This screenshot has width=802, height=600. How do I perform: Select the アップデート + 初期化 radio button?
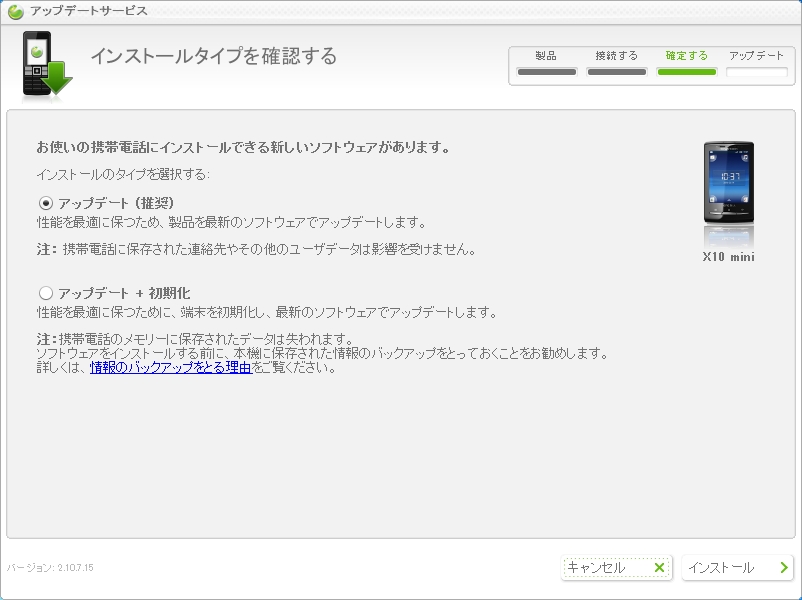tap(45, 293)
